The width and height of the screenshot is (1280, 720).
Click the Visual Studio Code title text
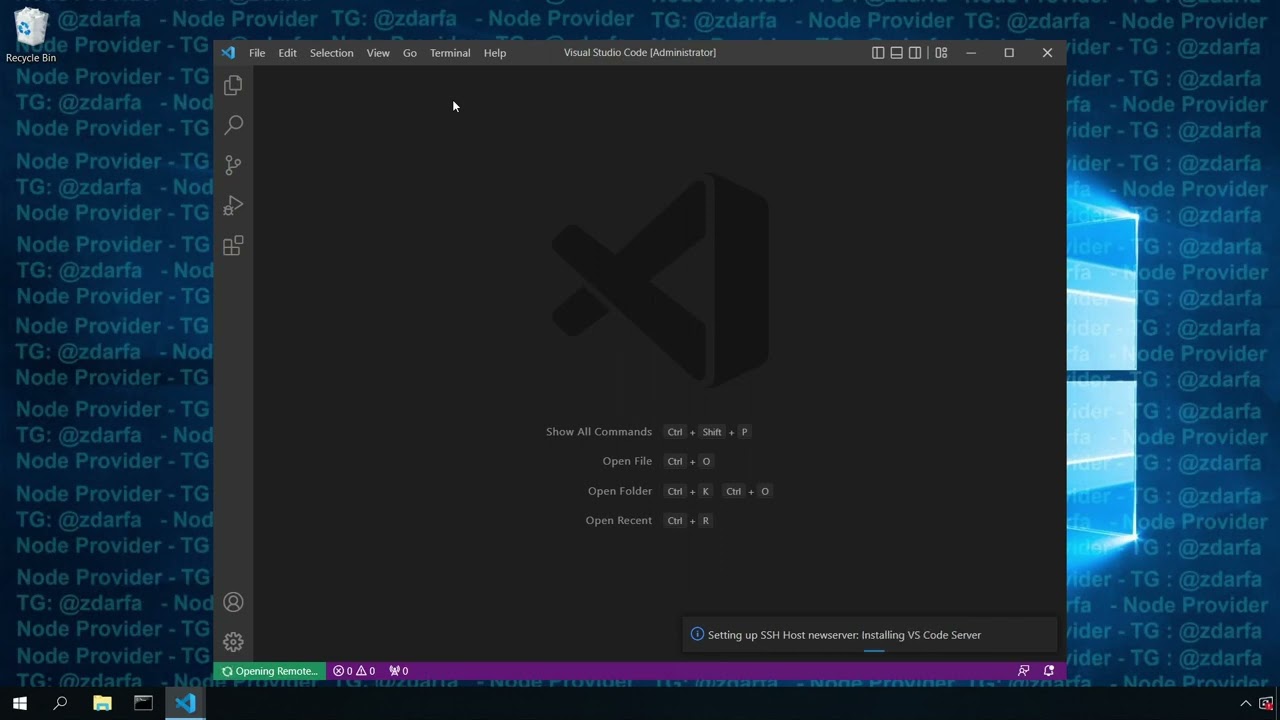click(640, 52)
